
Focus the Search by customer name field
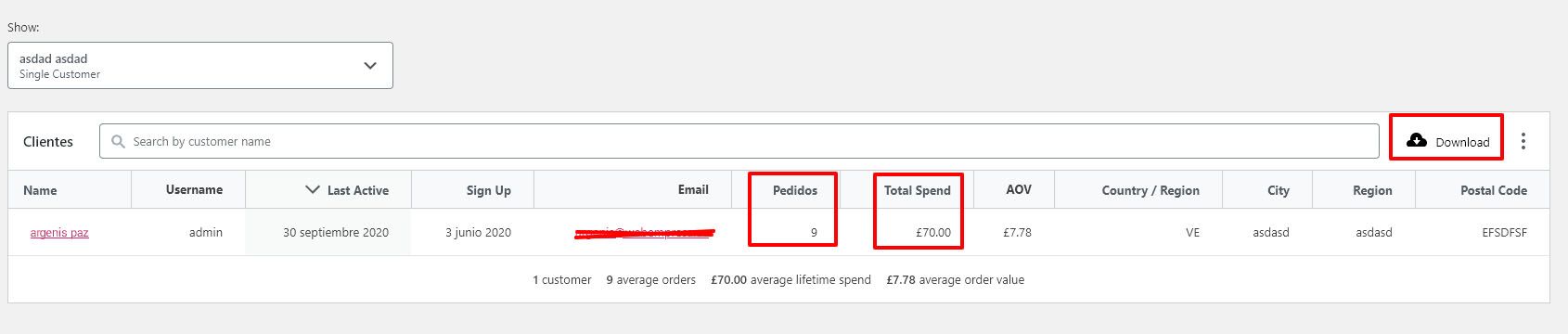(x=739, y=141)
